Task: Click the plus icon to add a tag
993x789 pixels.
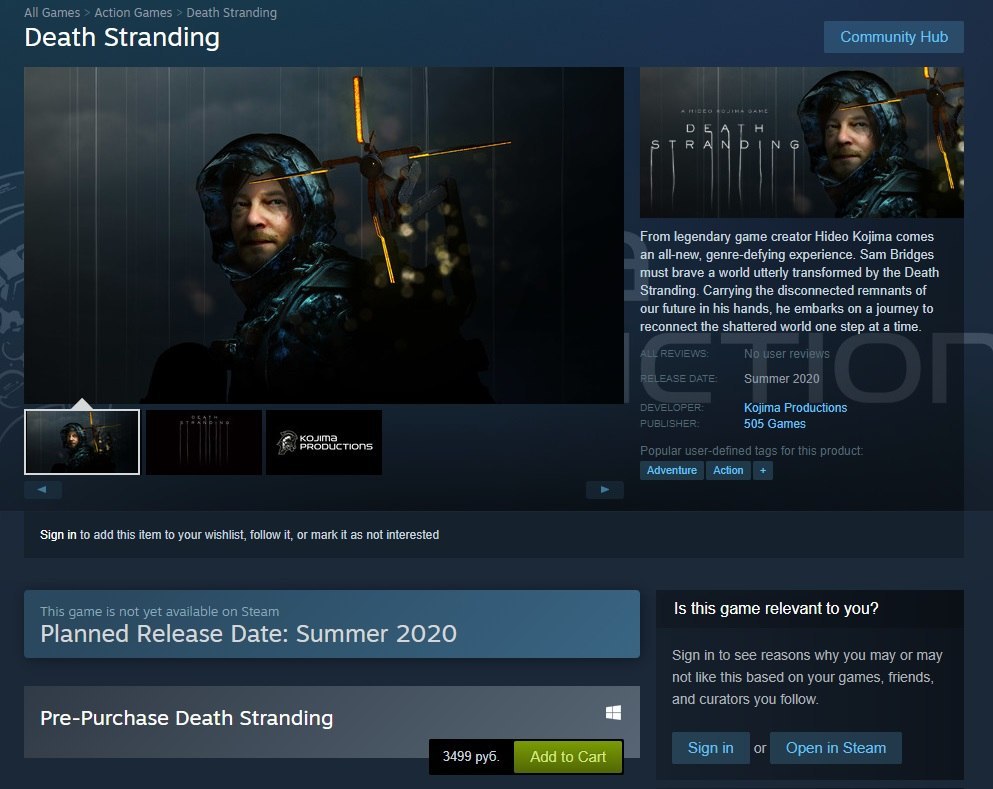Action: (762, 470)
